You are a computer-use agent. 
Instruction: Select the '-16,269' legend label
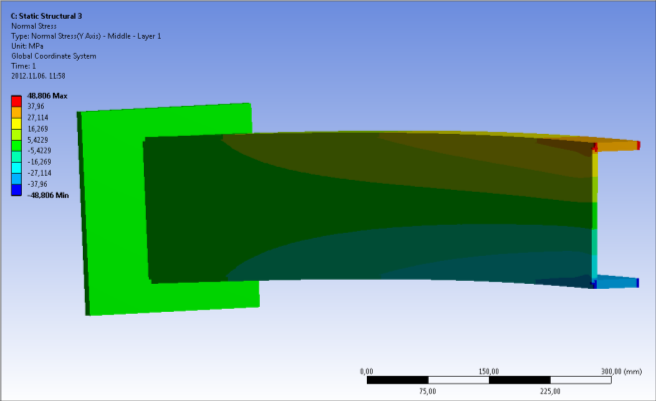click(x=39, y=162)
